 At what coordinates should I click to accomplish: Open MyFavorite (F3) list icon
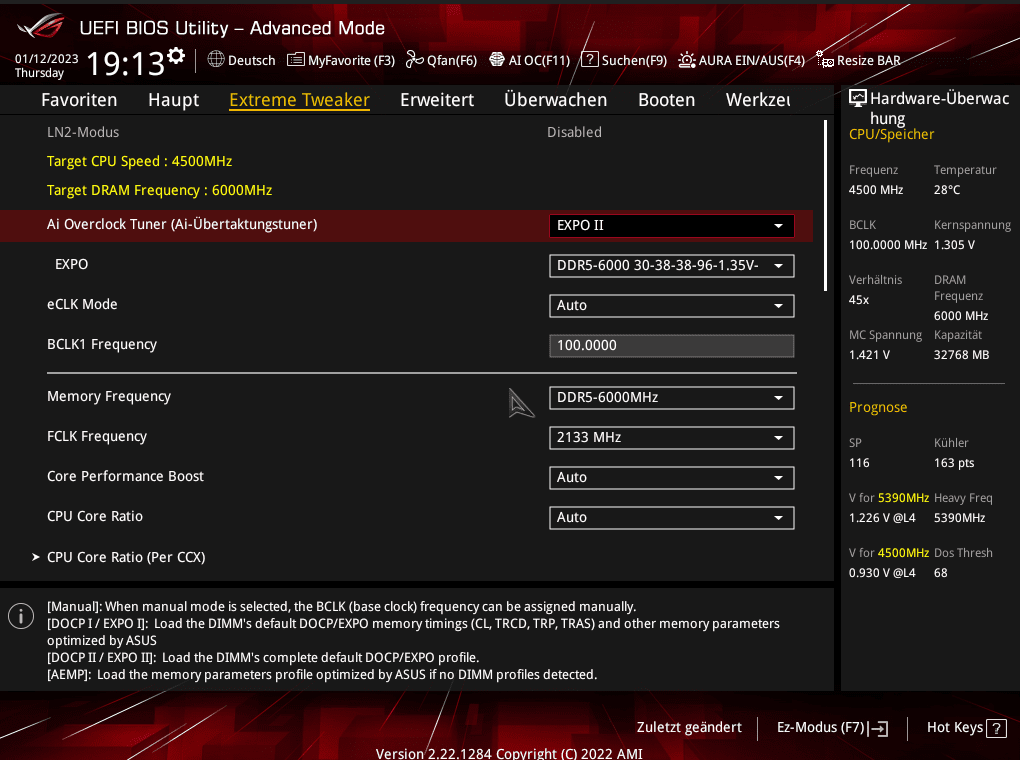click(295, 60)
